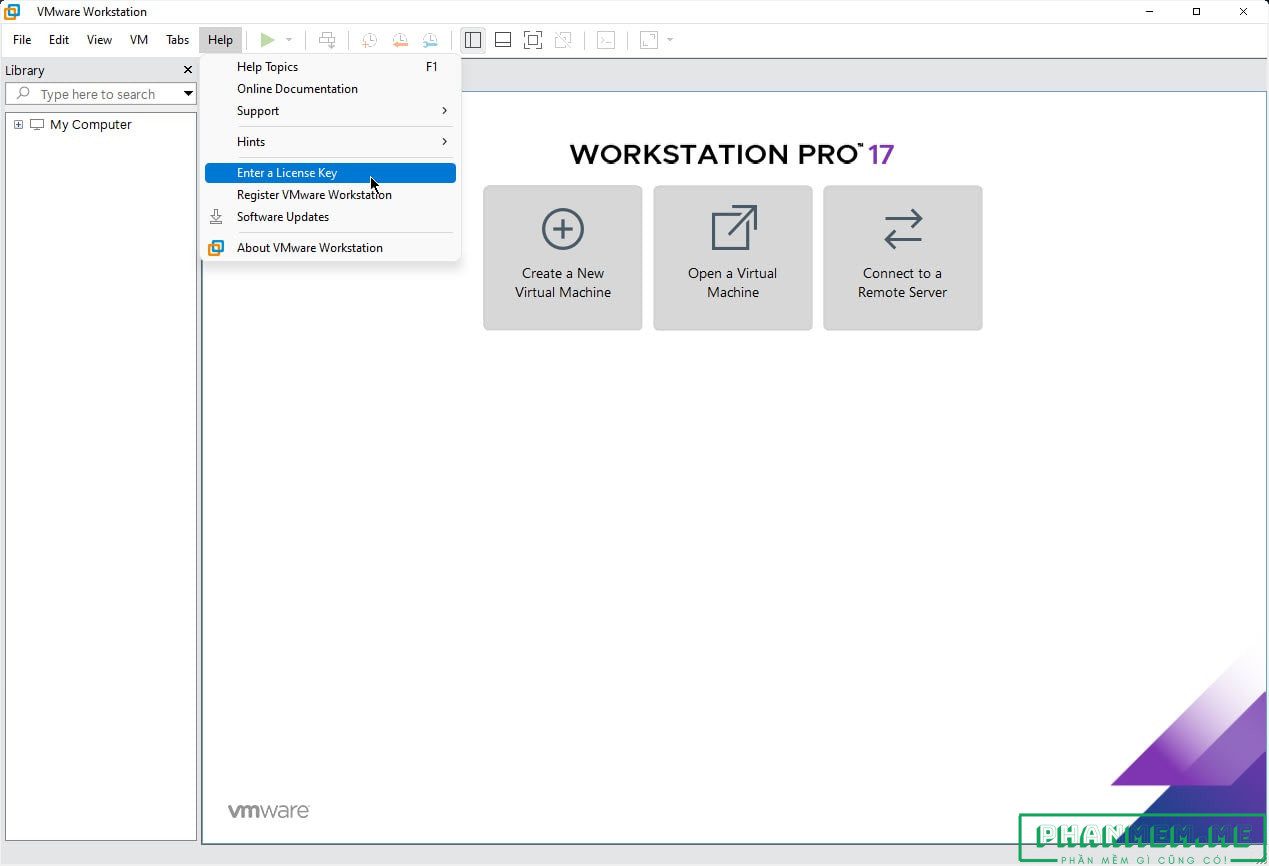The height and width of the screenshot is (866, 1269).
Task: Select My Computer in the library
Action: (x=91, y=125)
